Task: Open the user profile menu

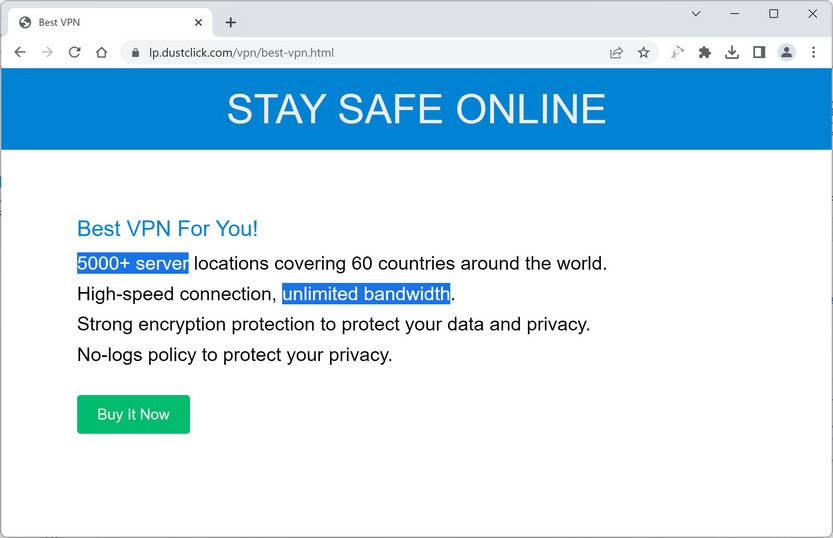Action: pyautogui.click(x=786, y=52)
